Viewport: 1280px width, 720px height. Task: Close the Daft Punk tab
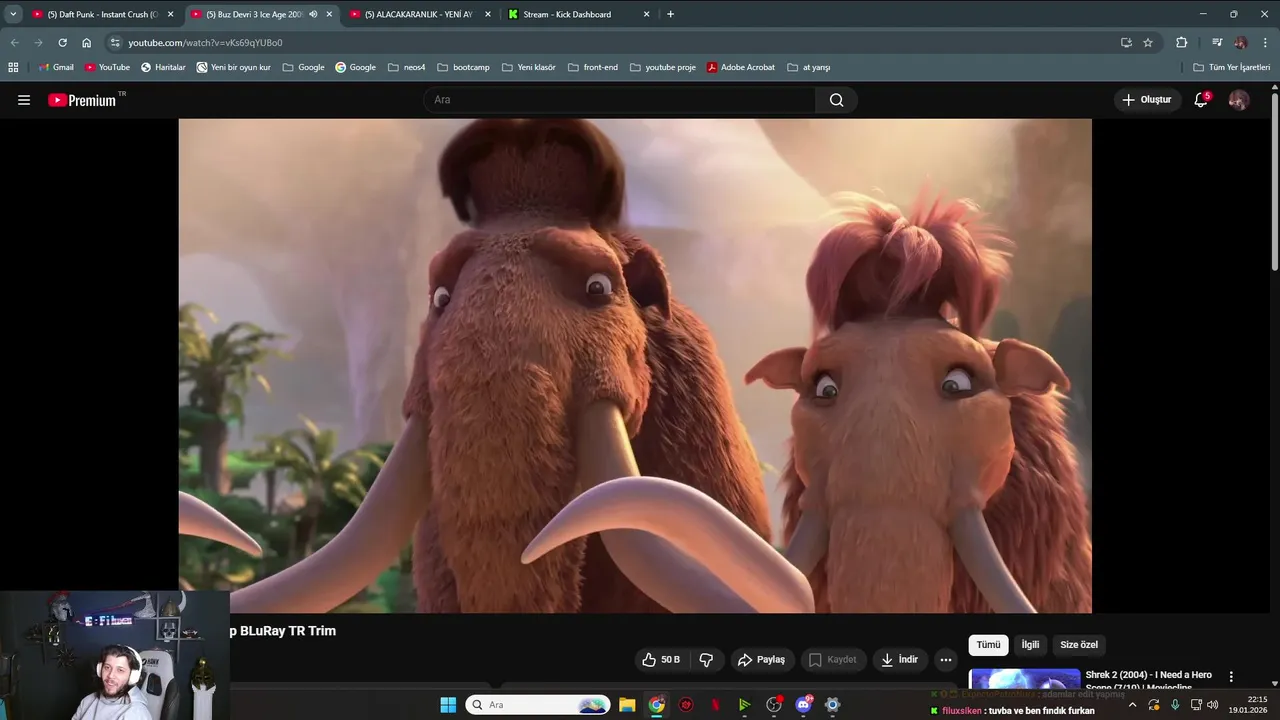[x=170, y=14]
